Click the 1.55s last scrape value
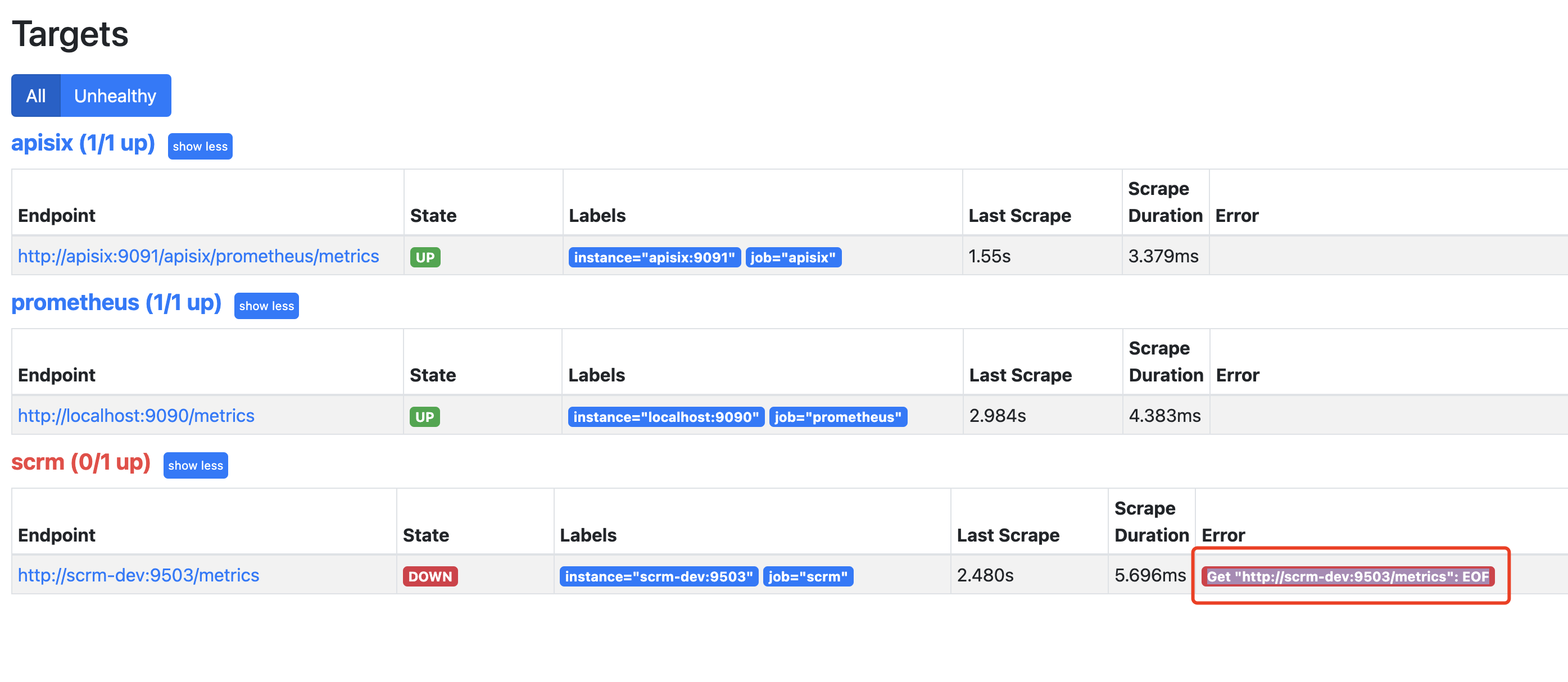The height and width of the screenshot is (682, 1568). (989, 256)
